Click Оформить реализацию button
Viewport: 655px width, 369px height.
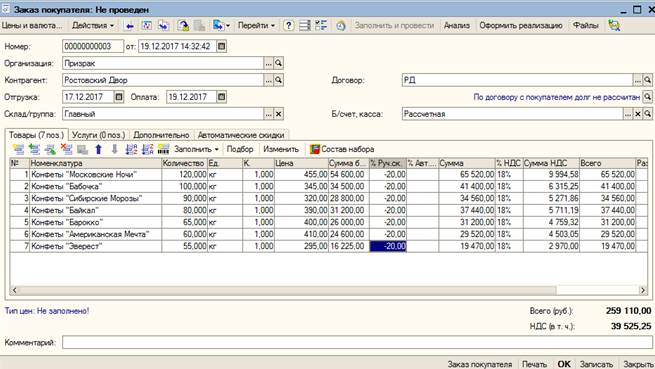click(x=521, y=25)
